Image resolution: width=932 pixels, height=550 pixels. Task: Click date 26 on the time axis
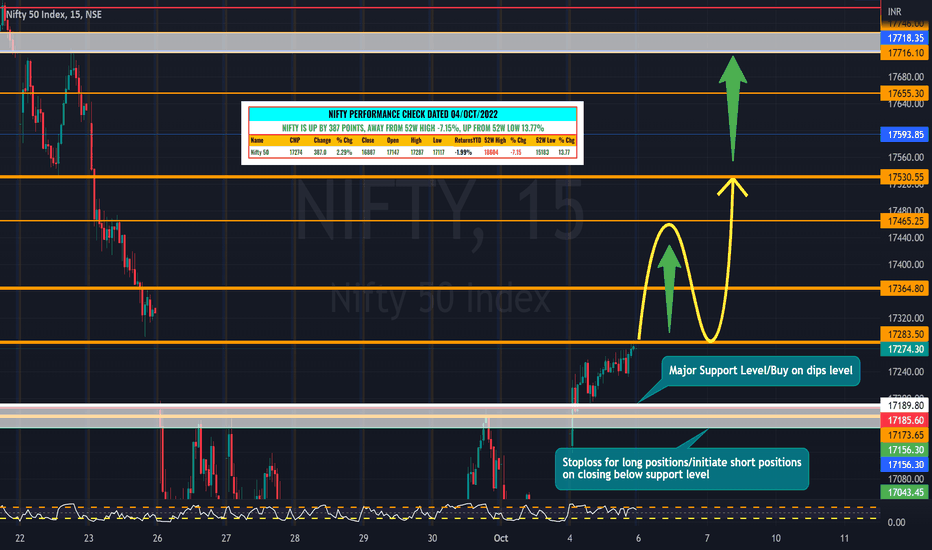pyautogui.click(x=157, y=538)
